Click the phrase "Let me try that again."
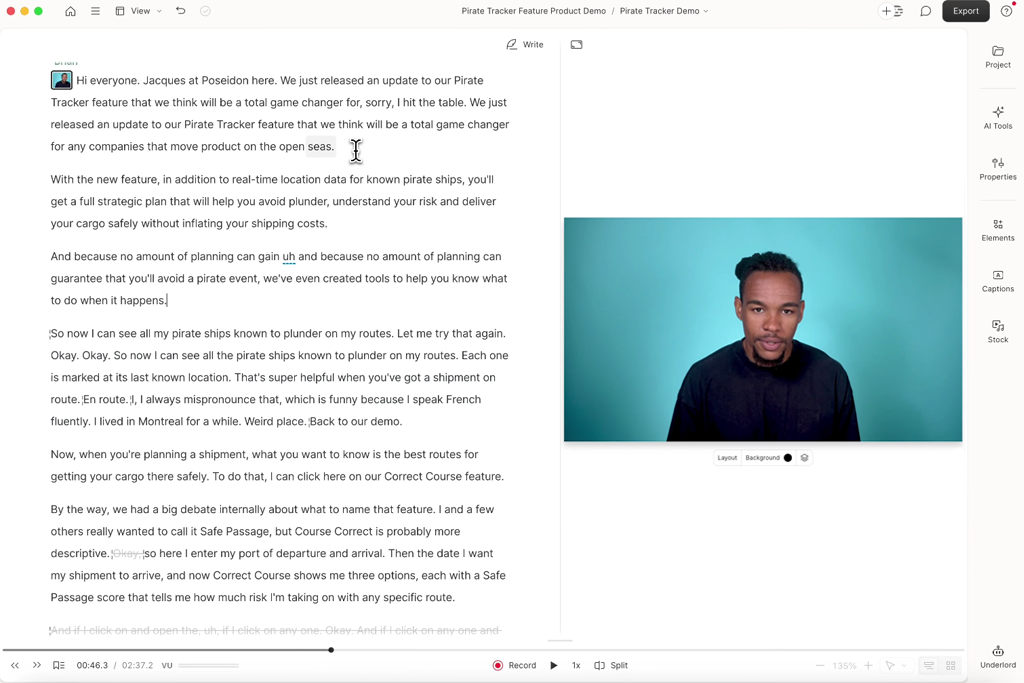The image size is (1024, 683). [x=451, y=334]
